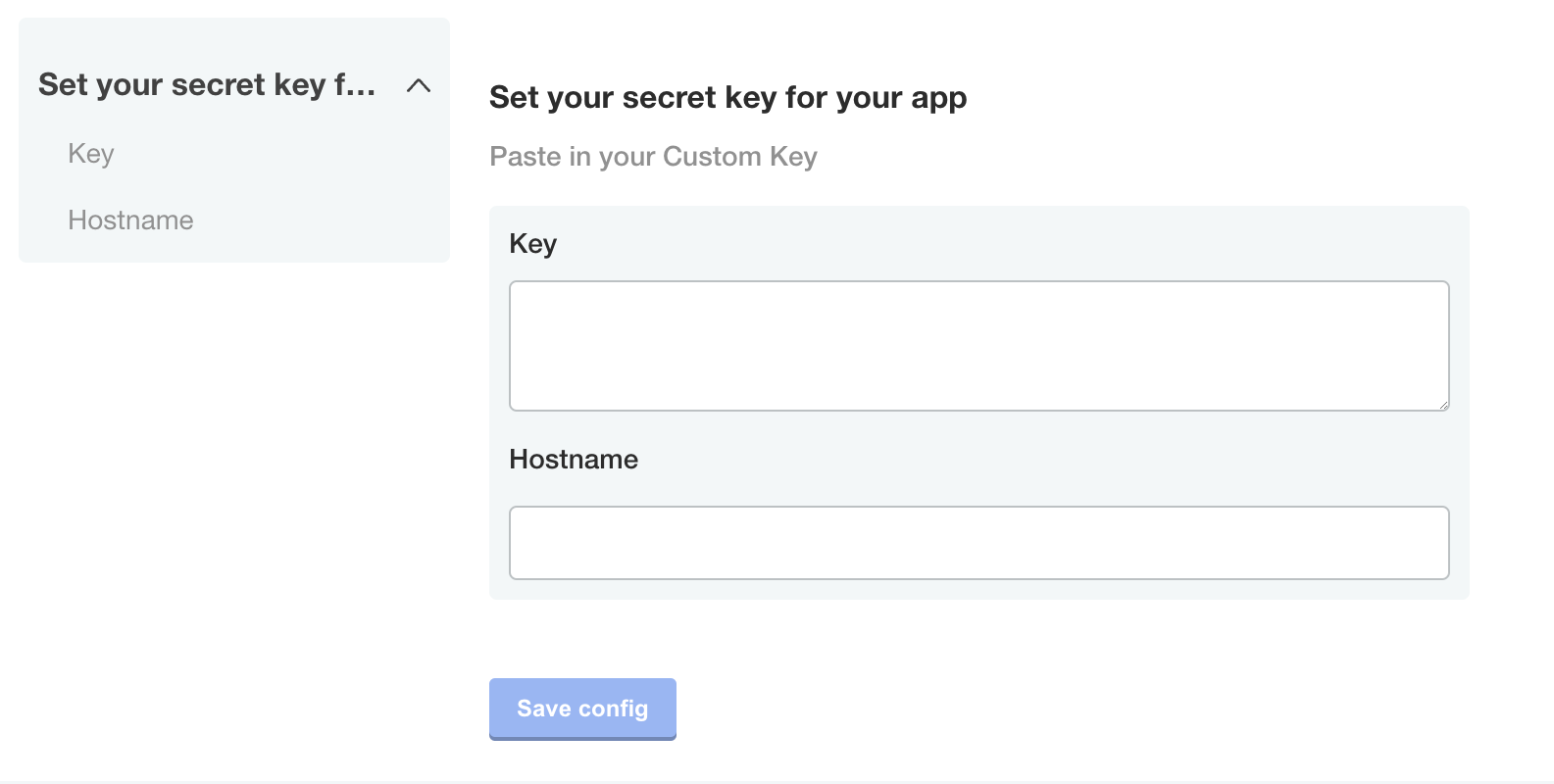Hide sidebar sub-items with the caret icon
This screenshot has height=784, width=1554.
419,86
